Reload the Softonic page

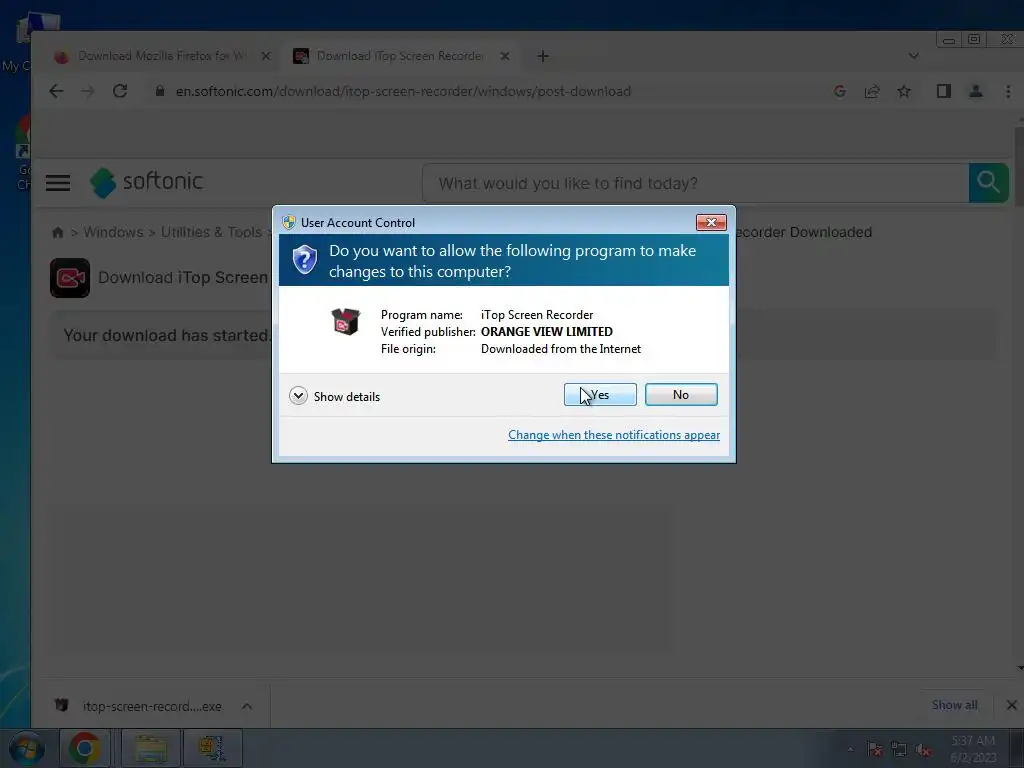pos(120,91)
